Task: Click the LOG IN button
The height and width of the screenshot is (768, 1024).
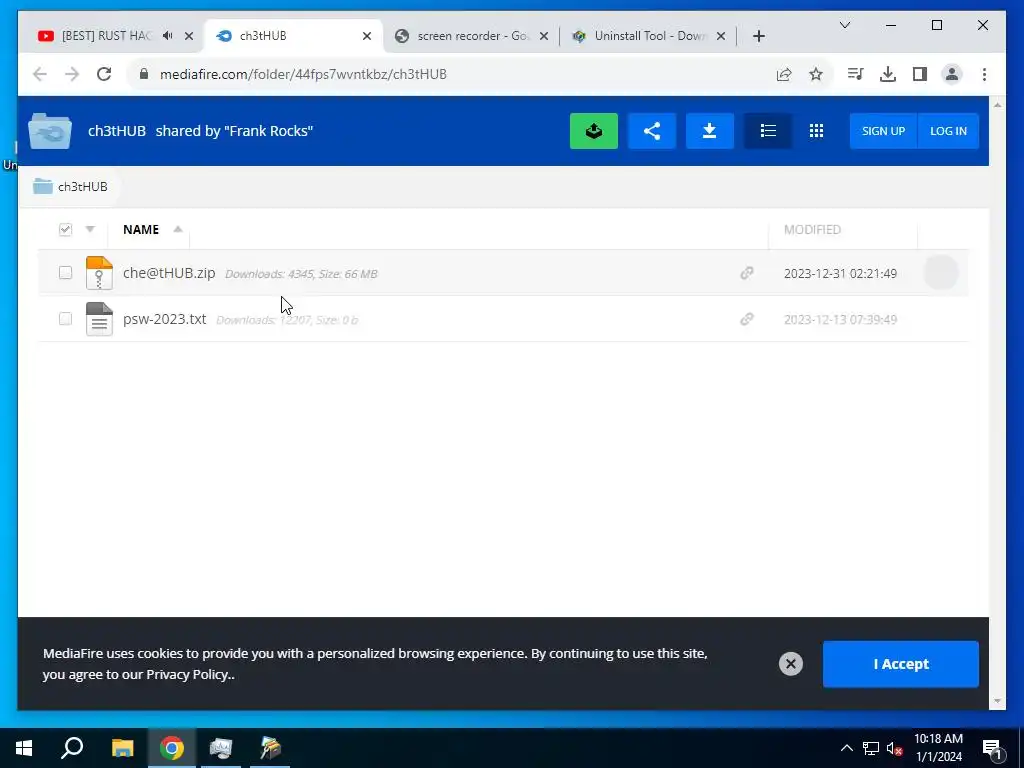Action: (x=948, y=131)
